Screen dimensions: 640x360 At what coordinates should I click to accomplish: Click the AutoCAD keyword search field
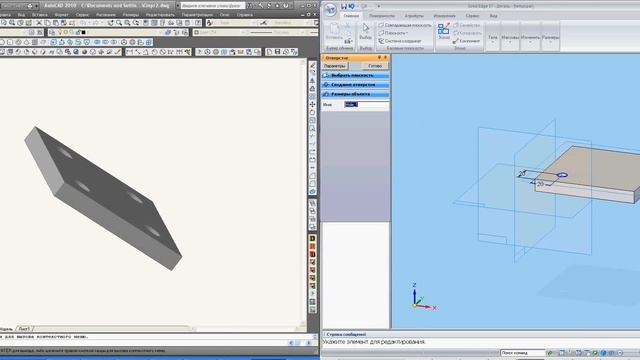coord(213,6)
